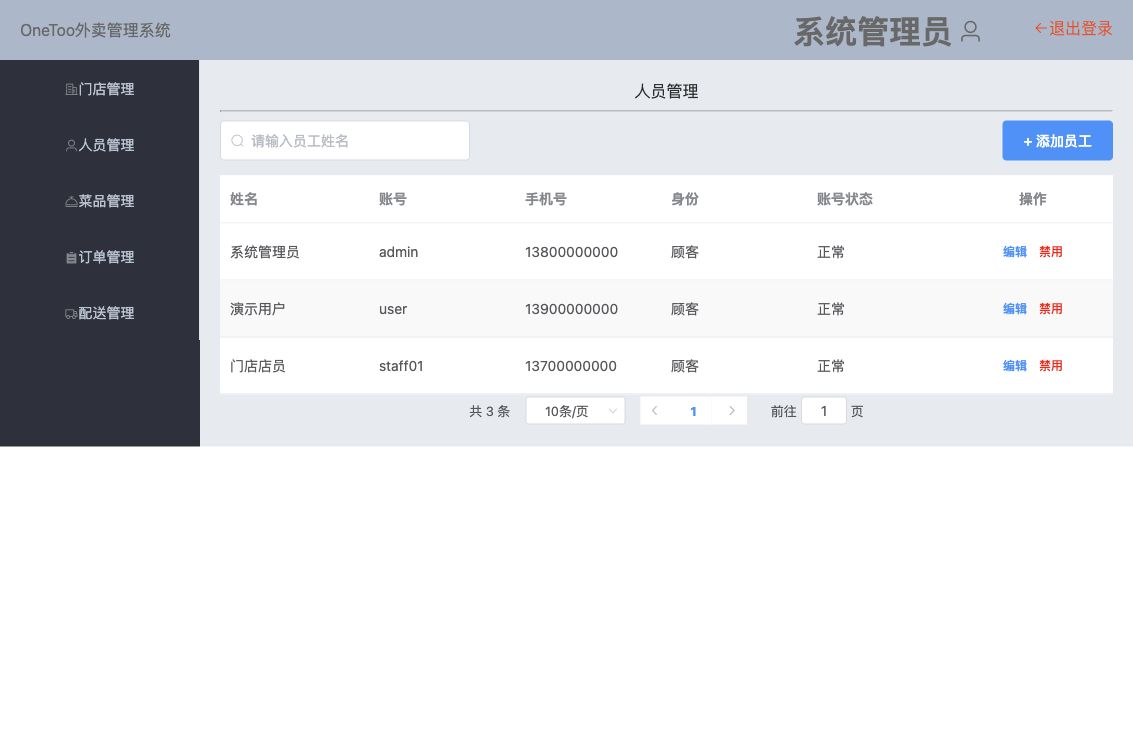Click the 操作 column header
The width and height of the screenshot is (1133, 741).
pyautogui.click(x=1033, y=199)
